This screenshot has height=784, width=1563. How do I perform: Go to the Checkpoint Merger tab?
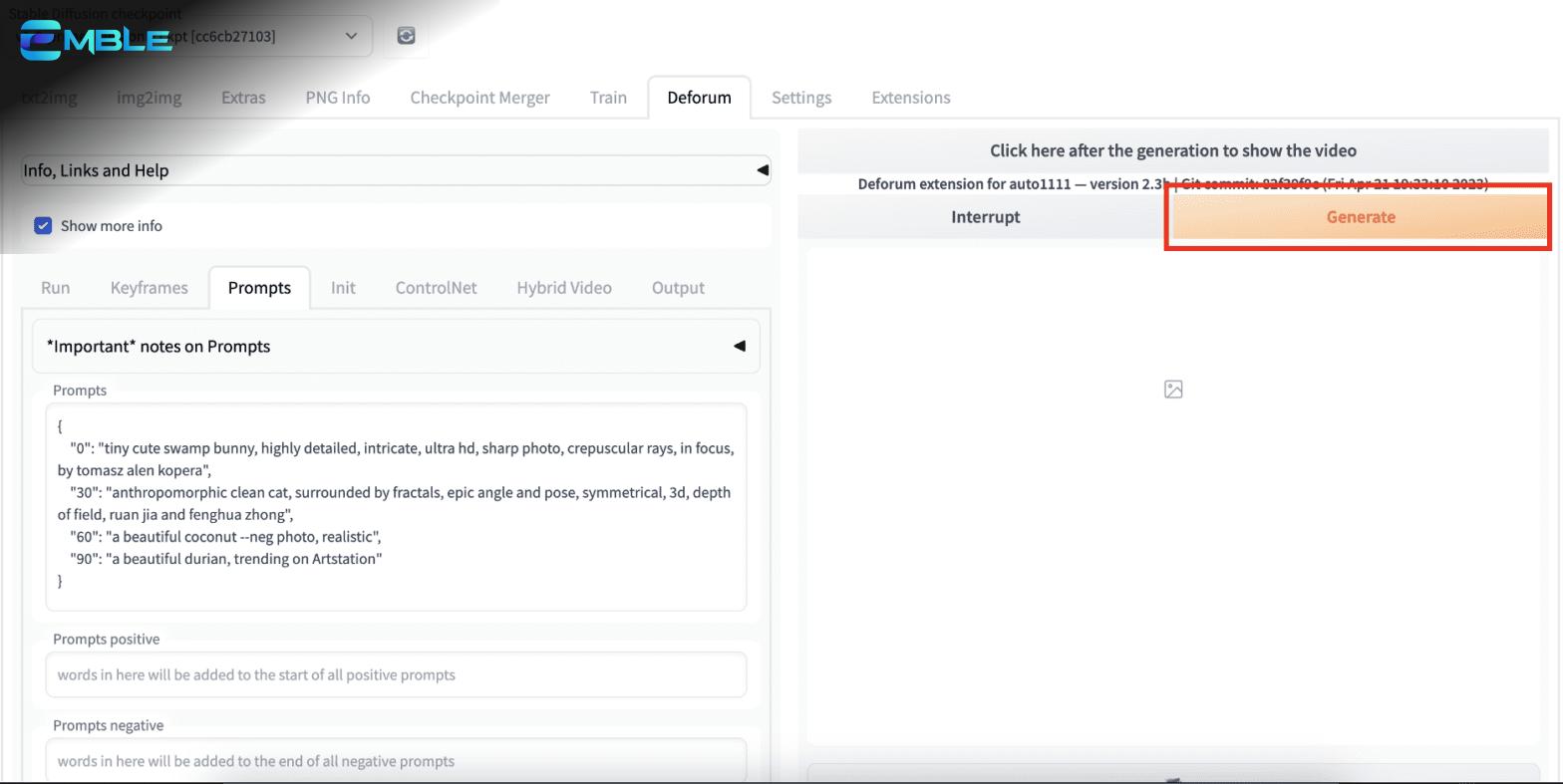point(479,98)
